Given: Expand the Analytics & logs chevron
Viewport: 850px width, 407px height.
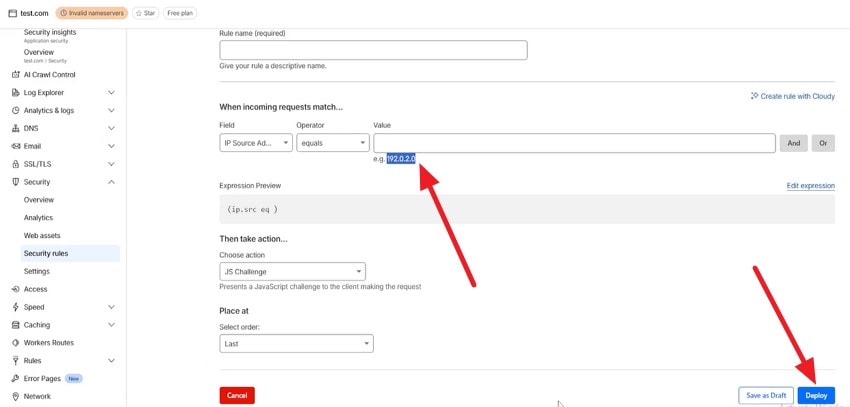Looking at the screenshot, I should (x=111, y=111).
